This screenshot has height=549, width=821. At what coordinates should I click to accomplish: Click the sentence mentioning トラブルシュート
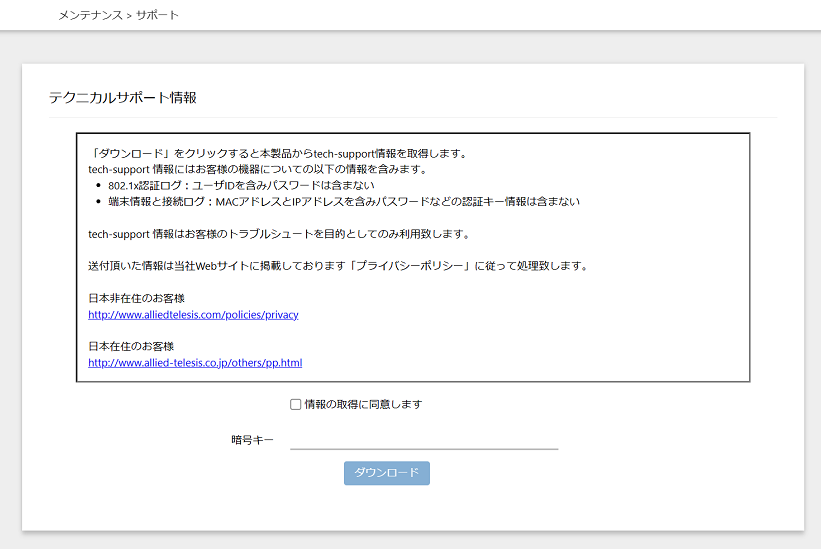pos(279,234)
